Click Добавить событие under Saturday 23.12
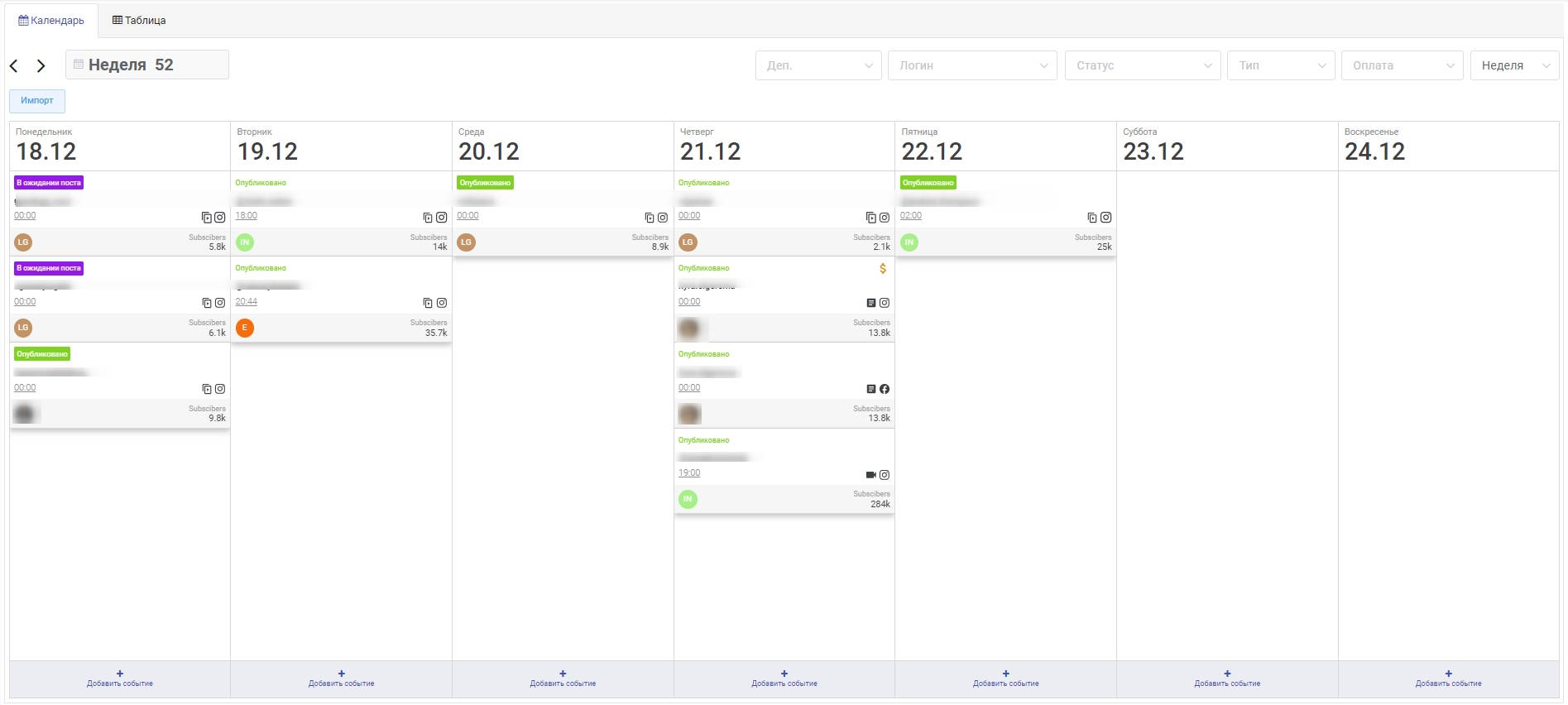 pos(1227,683)
